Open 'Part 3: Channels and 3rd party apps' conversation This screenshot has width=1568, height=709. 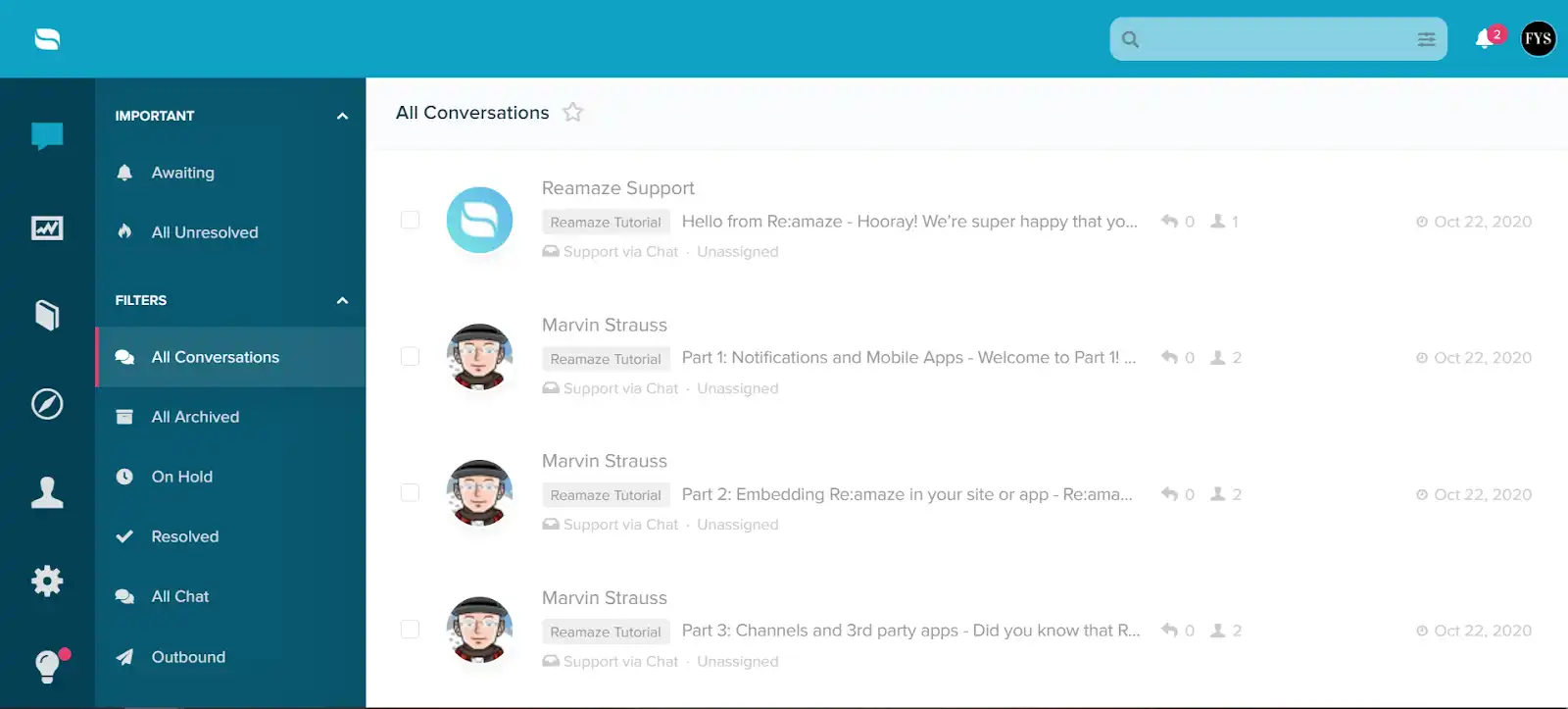point(911,631)
